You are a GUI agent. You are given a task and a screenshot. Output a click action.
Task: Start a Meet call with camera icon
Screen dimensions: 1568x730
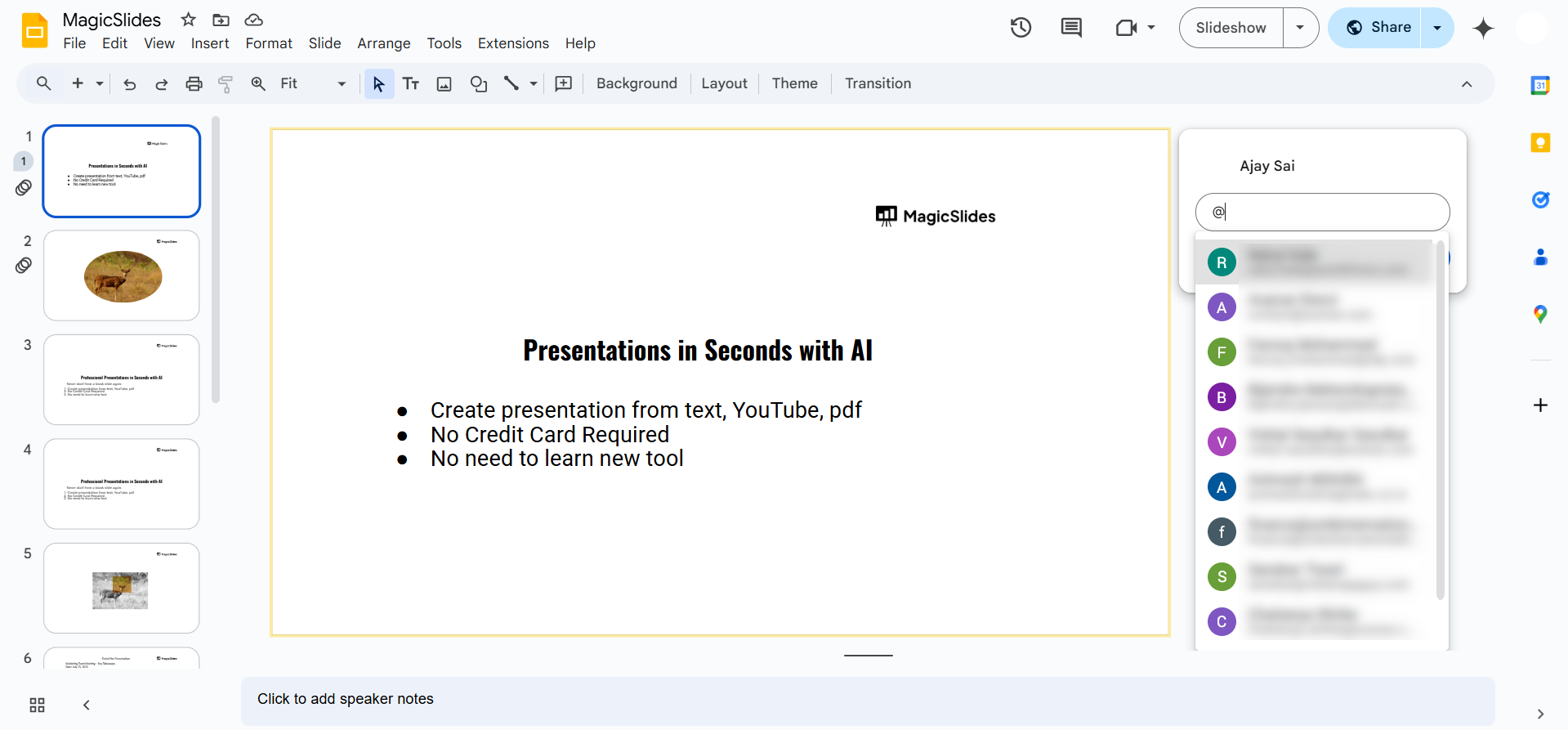[1127, 28]
